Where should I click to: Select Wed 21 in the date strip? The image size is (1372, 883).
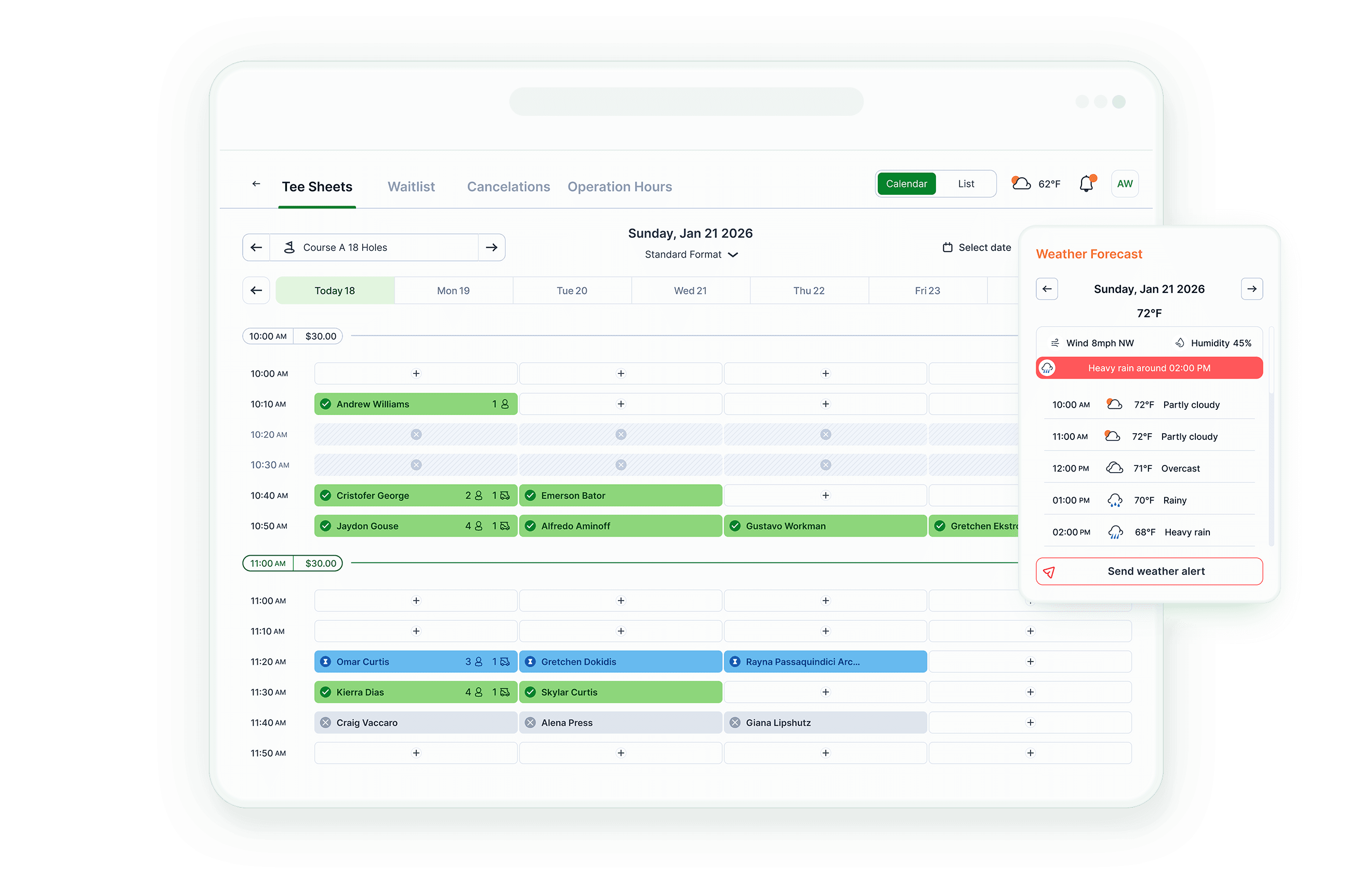click(690, 290)
